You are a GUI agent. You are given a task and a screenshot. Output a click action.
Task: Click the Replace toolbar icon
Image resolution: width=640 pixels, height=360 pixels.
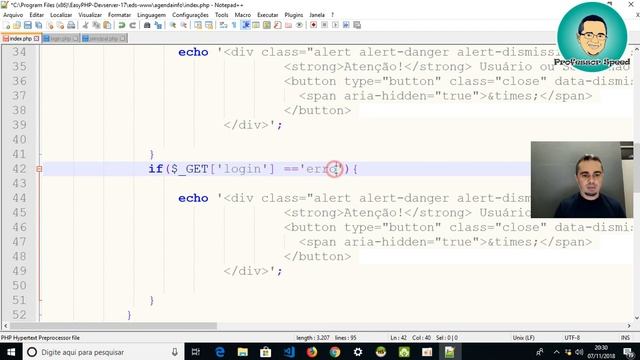coord(158,25)
